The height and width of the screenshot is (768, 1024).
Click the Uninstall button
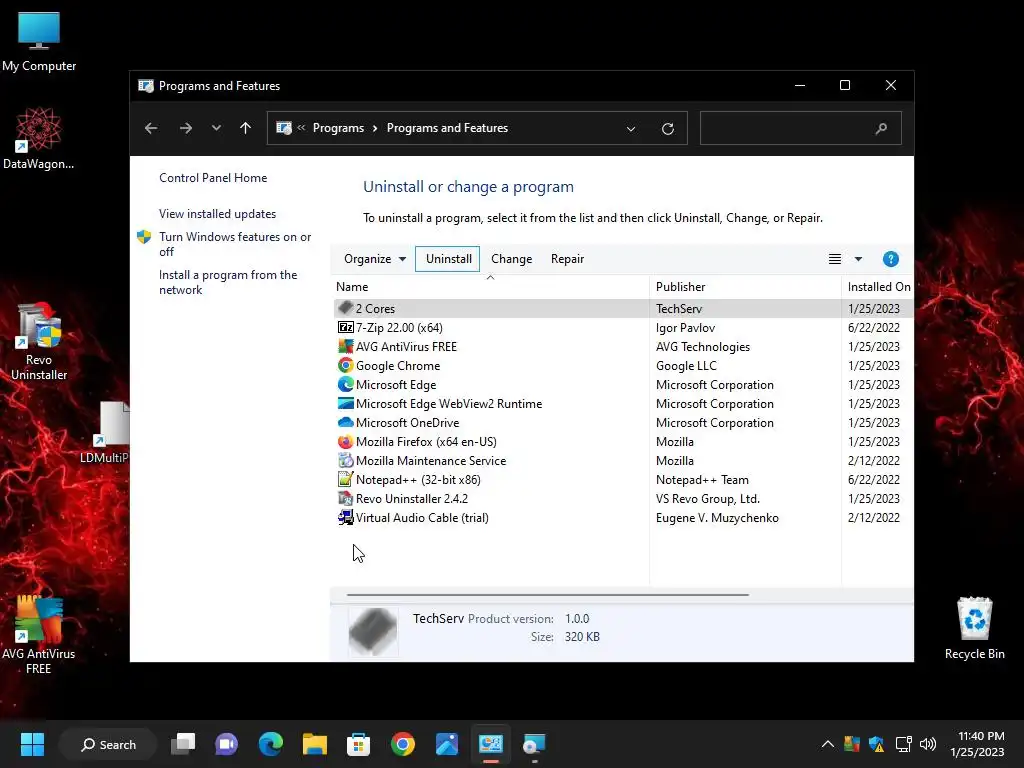point(448,259)
